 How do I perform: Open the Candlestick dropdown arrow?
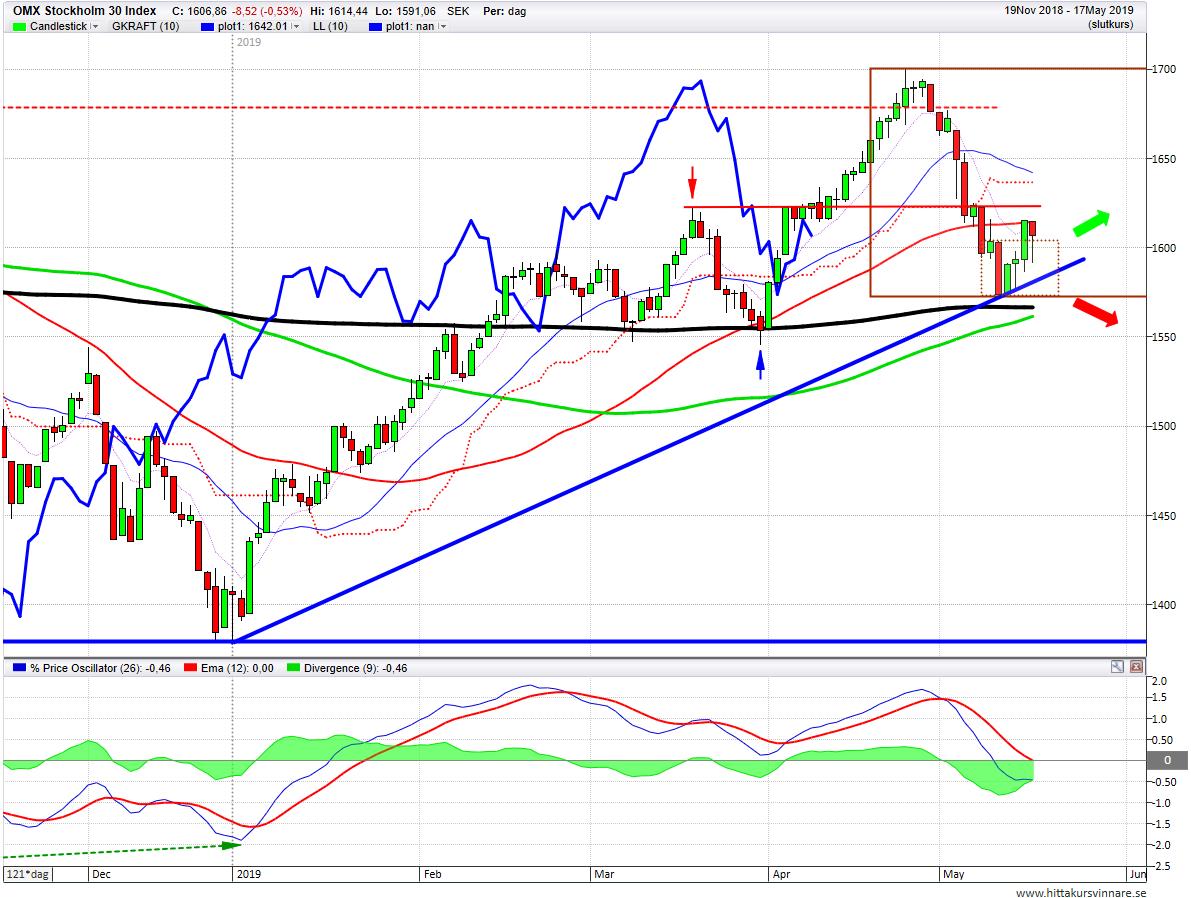(x=95, y=27)
